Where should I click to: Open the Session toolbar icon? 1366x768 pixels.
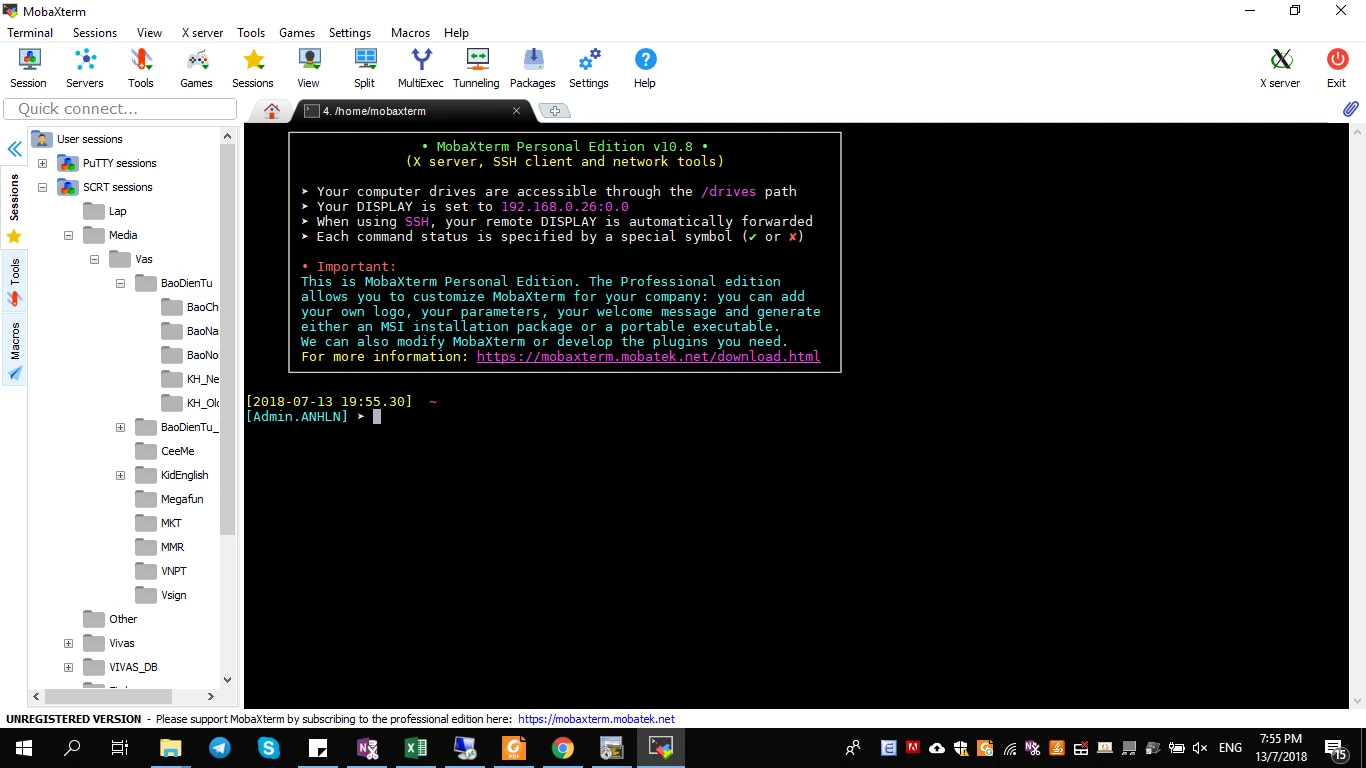tap(28, 68)
